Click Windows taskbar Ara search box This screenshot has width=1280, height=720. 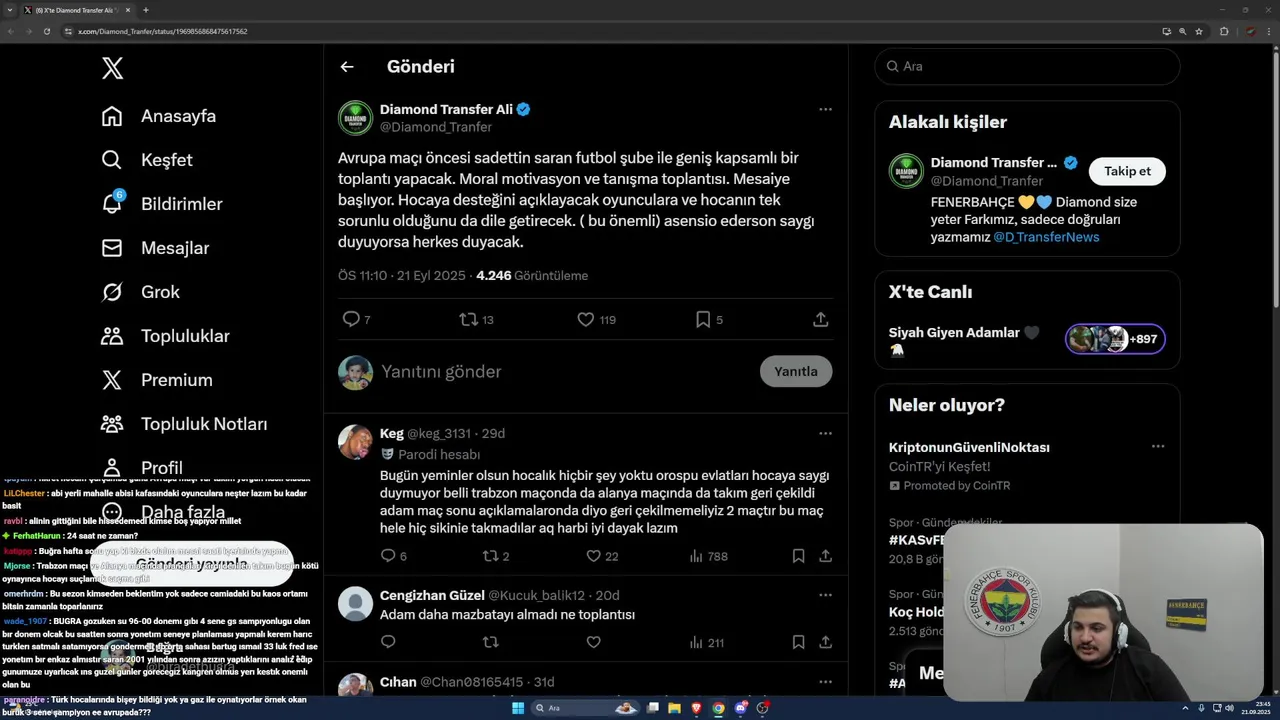[x=586, y=708]
